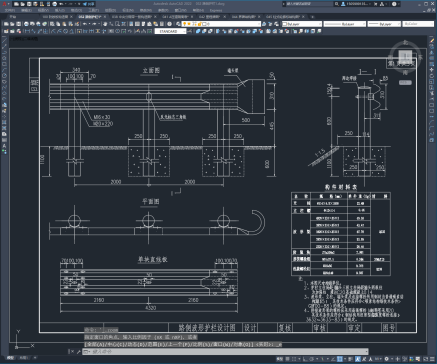437x364 pixels.
Task: Toggle object snap tracking in status bar
Action: pos(334,359)
